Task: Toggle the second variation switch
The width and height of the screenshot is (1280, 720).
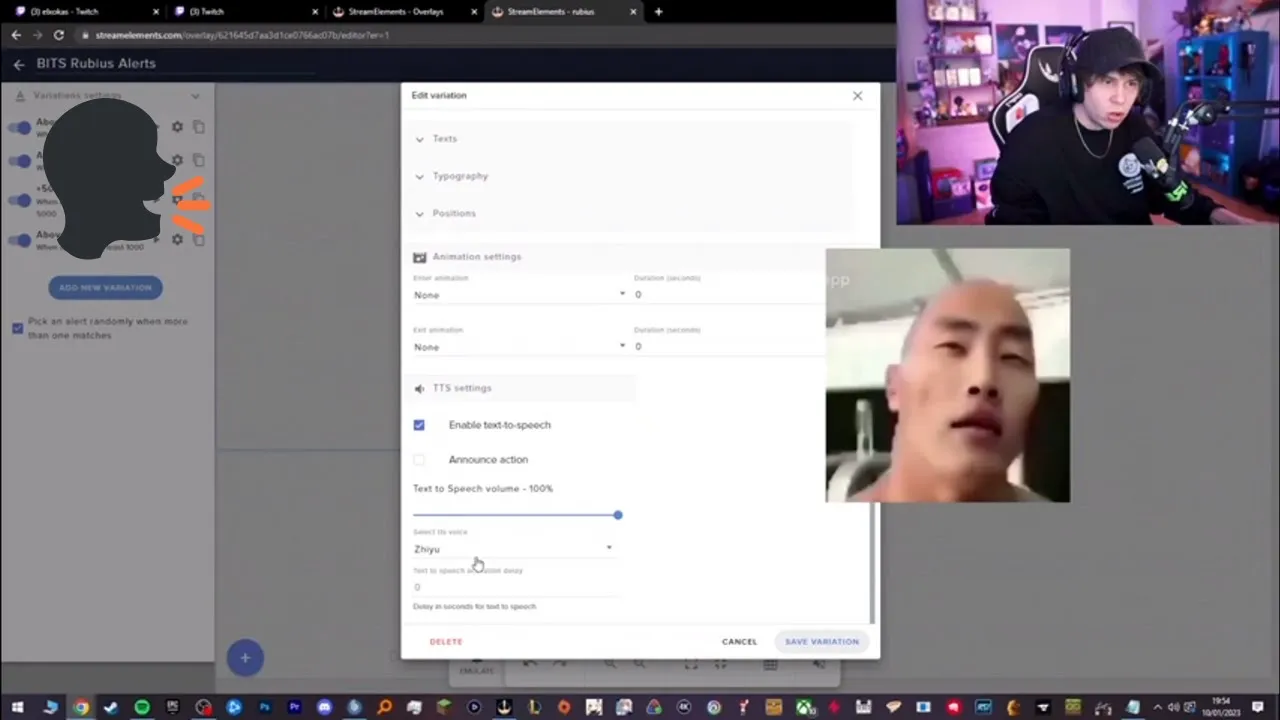Action: pos(20,161)
